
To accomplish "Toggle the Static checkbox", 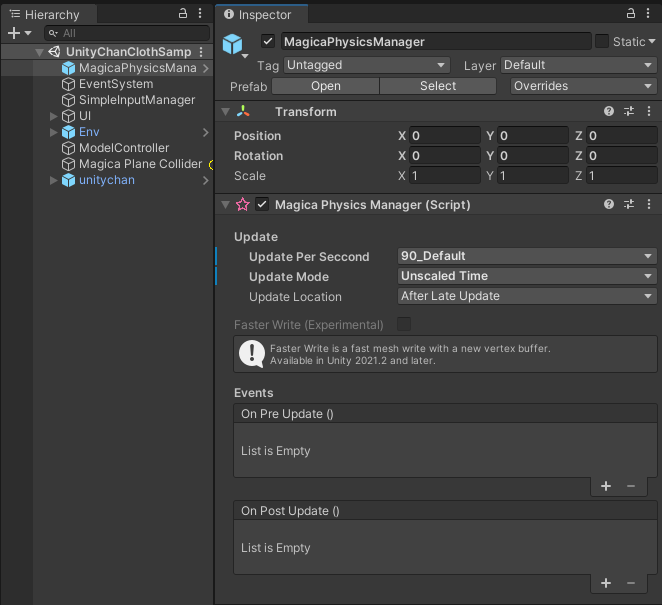I will pyautogui.click(x=602, y=42).
